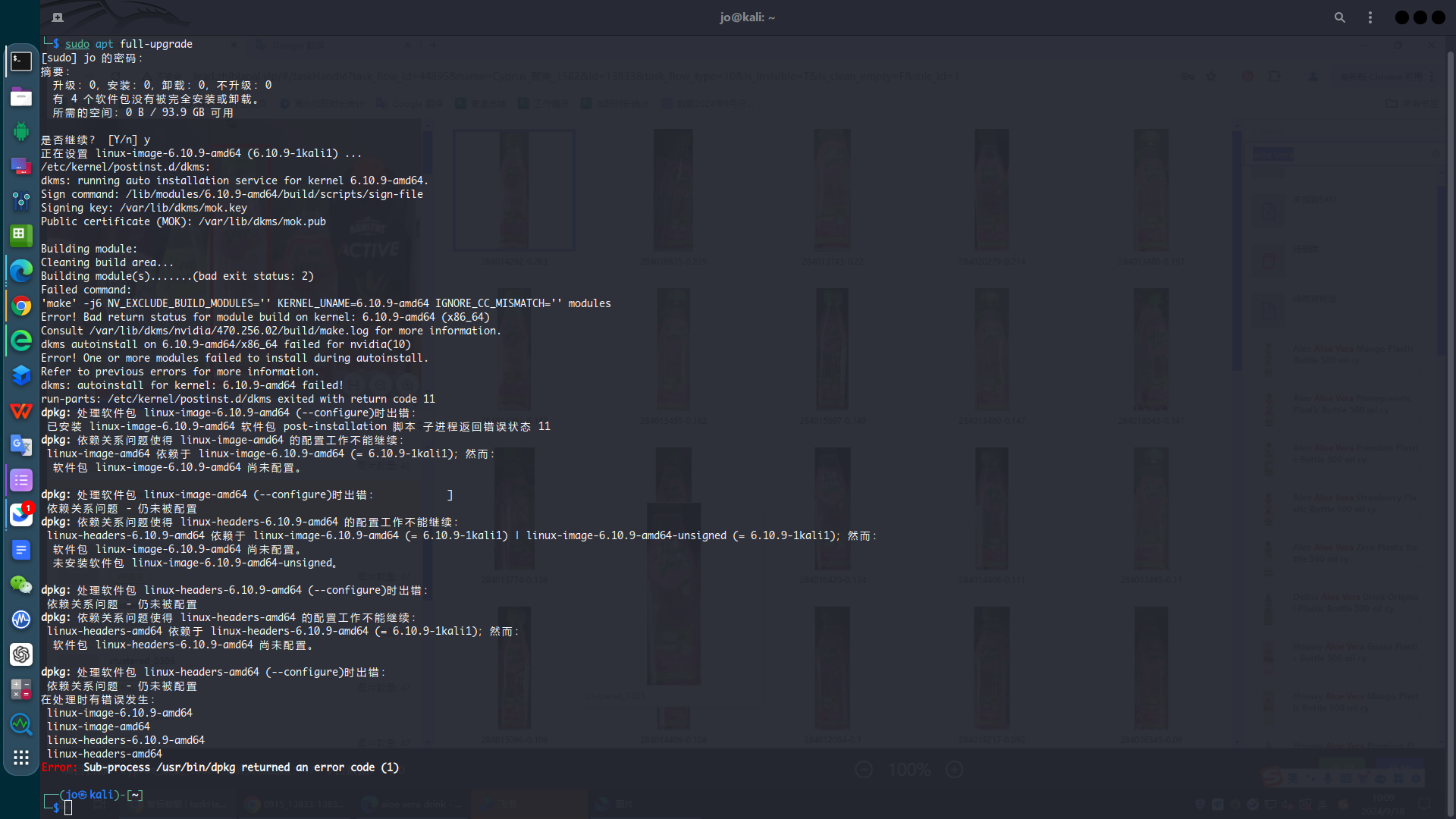Screen dimensions: 1456x819
Task: Launch the green spreadsheet app in dock
Action: point(20,235)
